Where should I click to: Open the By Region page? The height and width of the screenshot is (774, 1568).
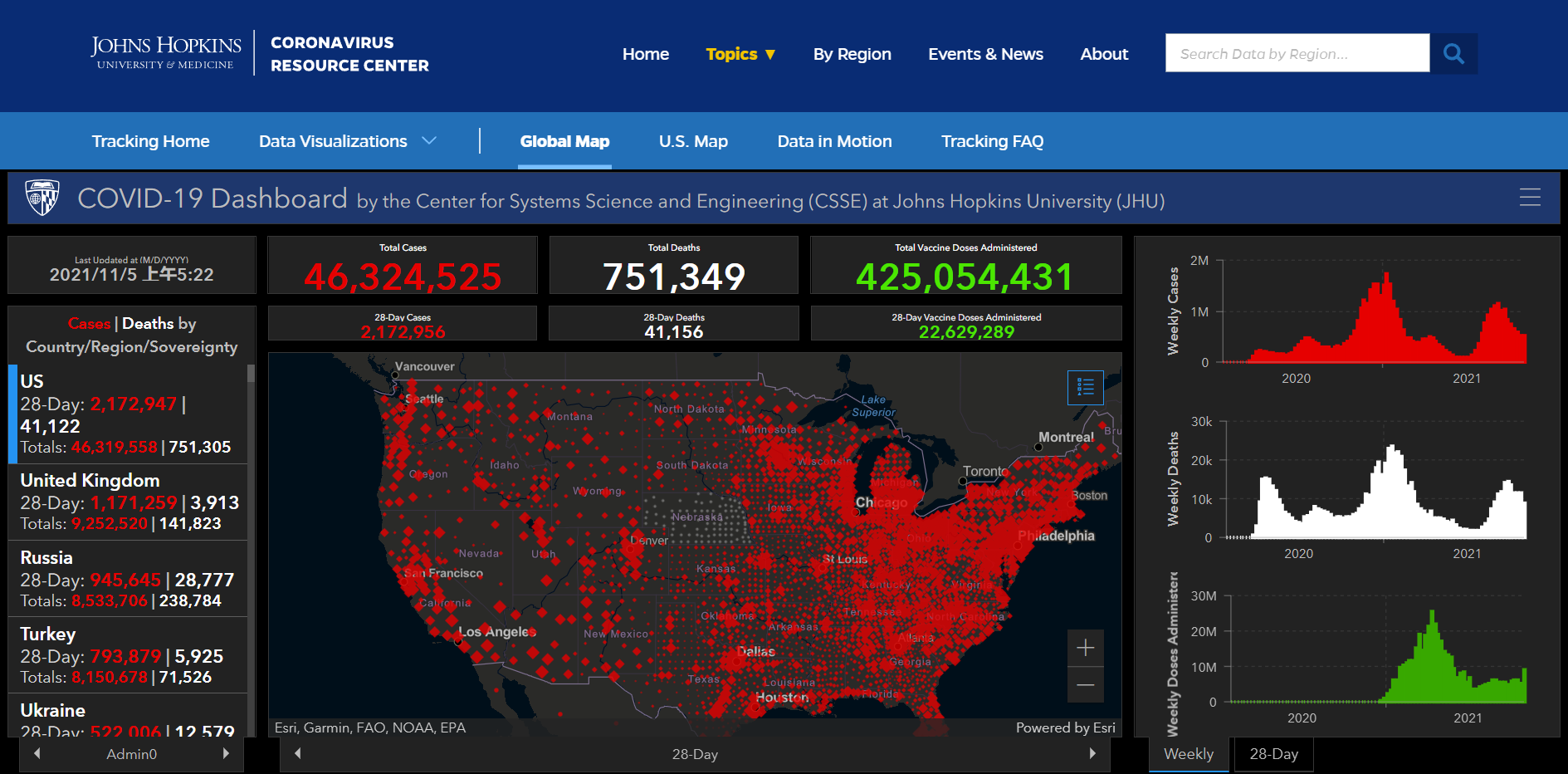tap(852, 54)
